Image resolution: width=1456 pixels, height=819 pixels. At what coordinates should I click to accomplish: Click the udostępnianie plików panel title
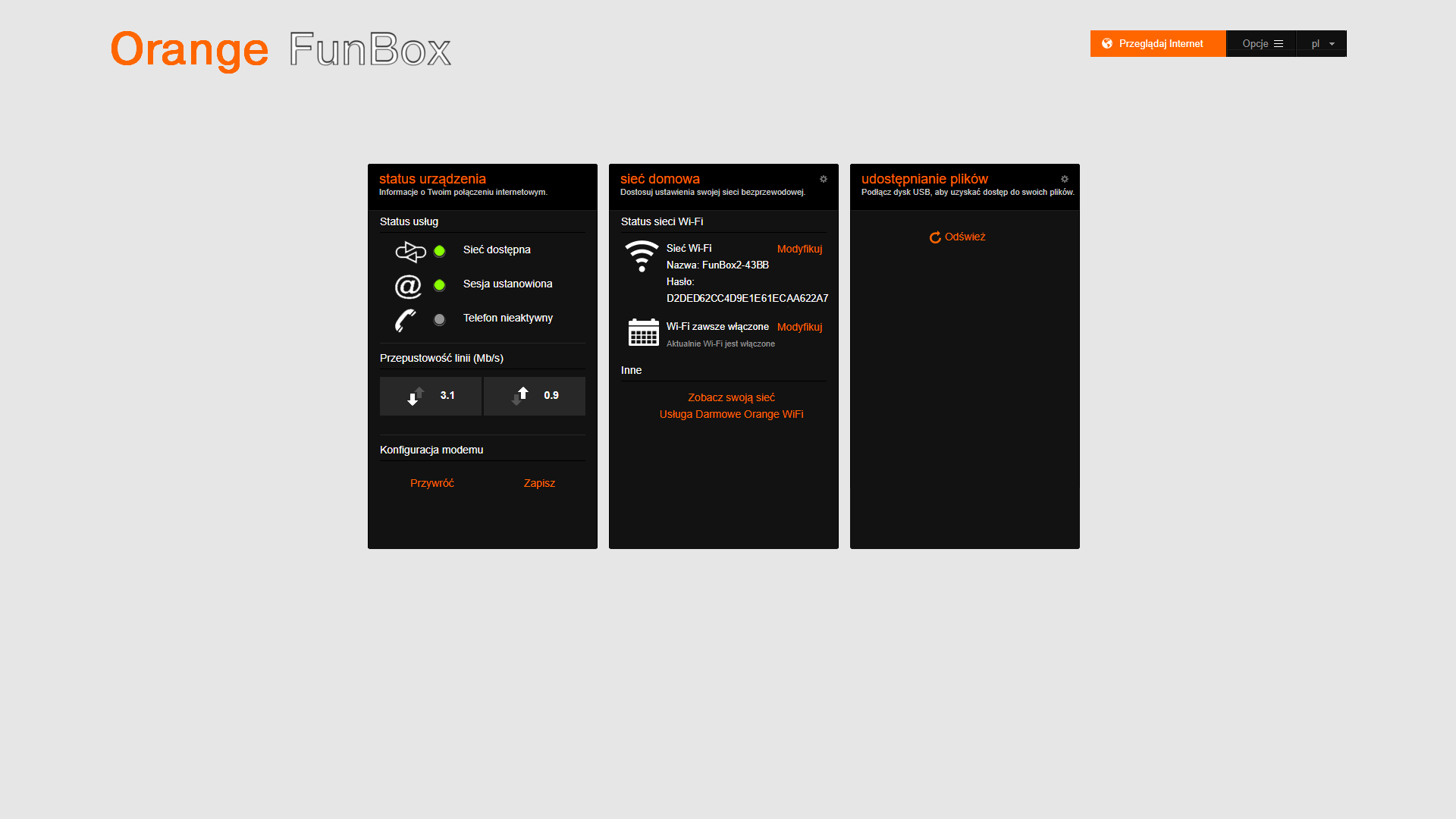click(924, 179)
